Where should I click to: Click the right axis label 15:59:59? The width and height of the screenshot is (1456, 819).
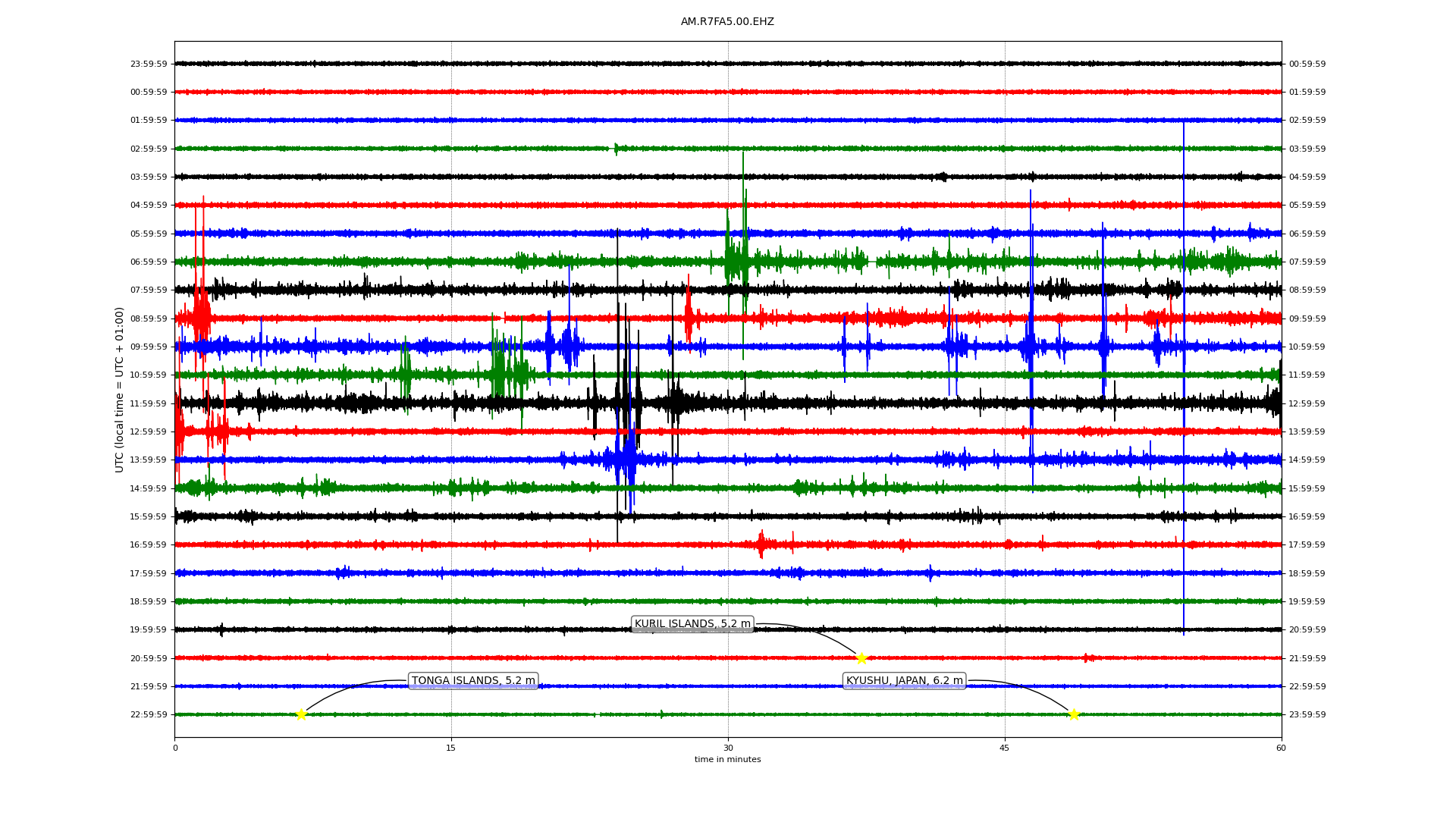coord(1307,489)
